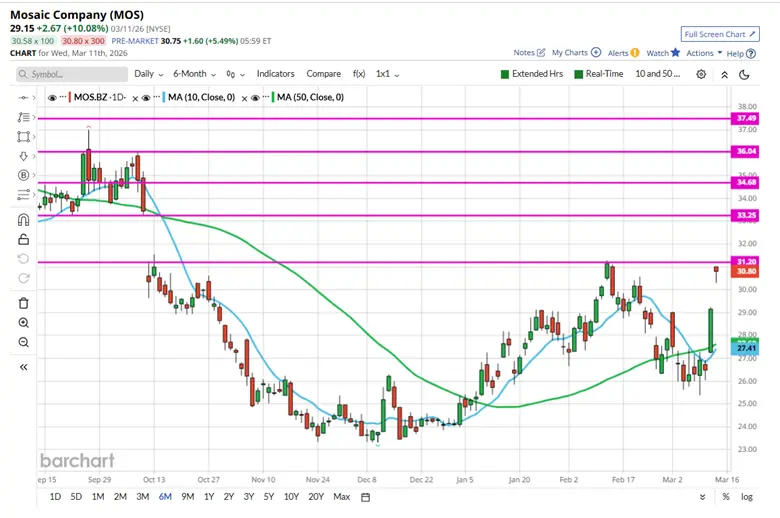Open the My Charts link

575,53
